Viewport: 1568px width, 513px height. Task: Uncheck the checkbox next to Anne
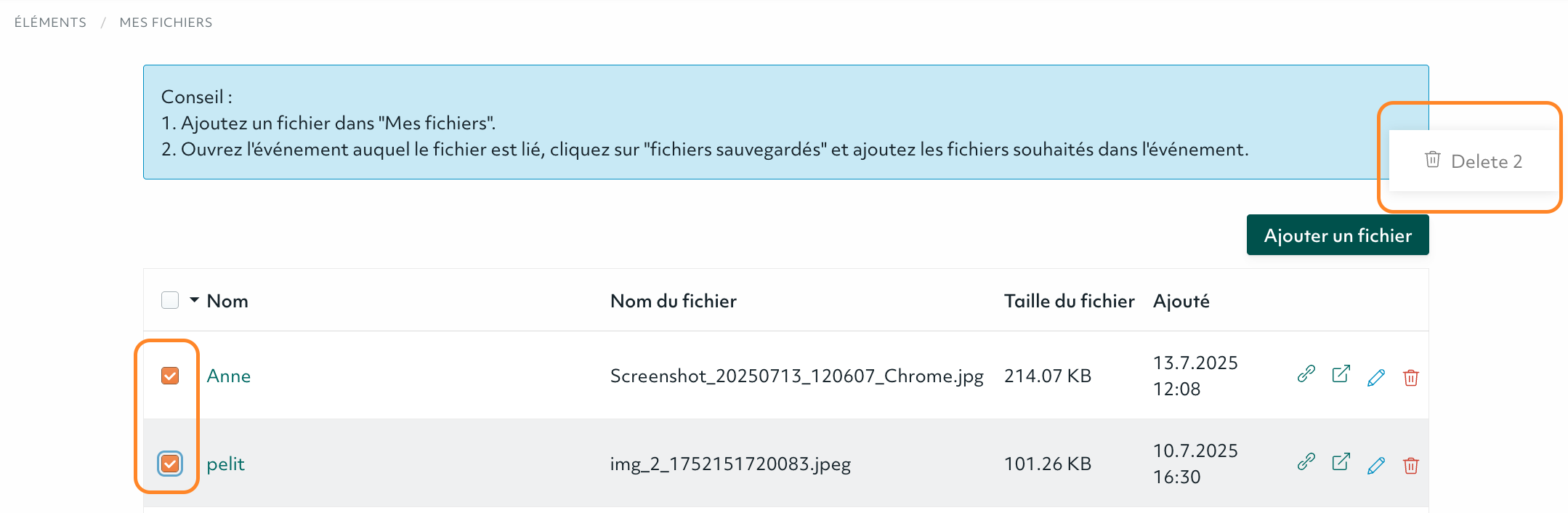(x=169, y=376)
